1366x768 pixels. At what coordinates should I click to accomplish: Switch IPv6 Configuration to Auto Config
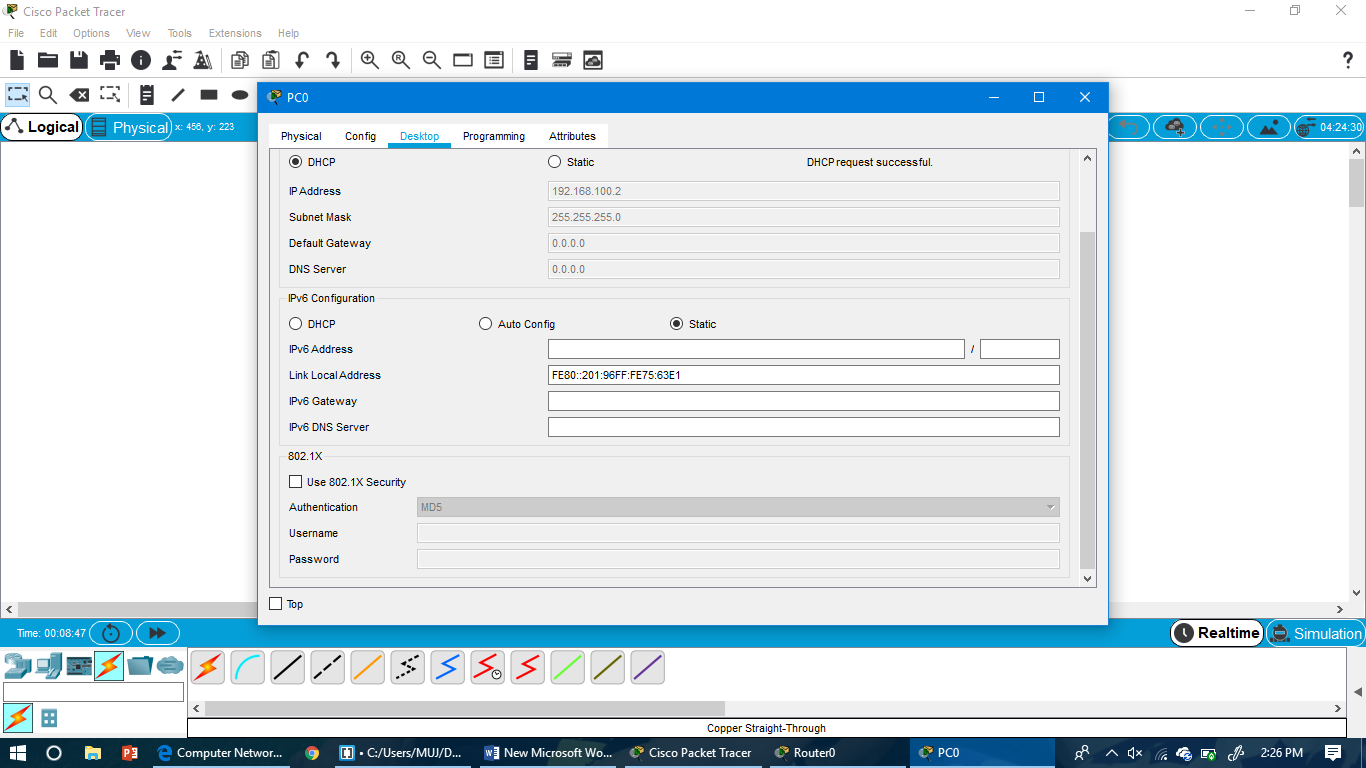pyautogui.click(x=486, y=323)
